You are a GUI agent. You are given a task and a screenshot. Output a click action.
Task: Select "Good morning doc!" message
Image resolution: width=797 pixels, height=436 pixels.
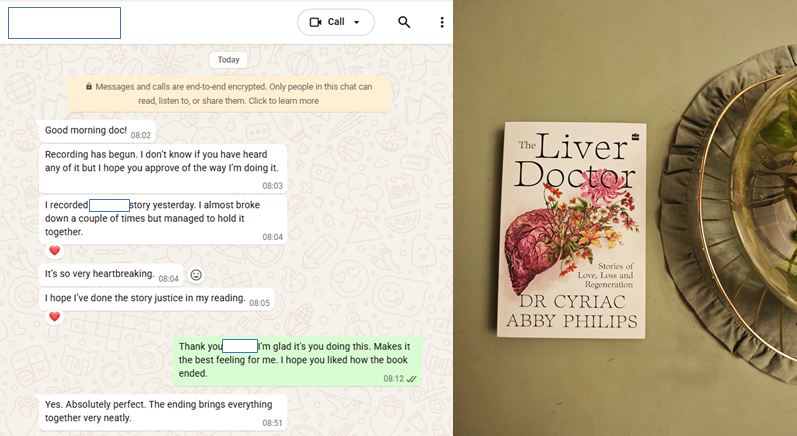click(98, 131)
